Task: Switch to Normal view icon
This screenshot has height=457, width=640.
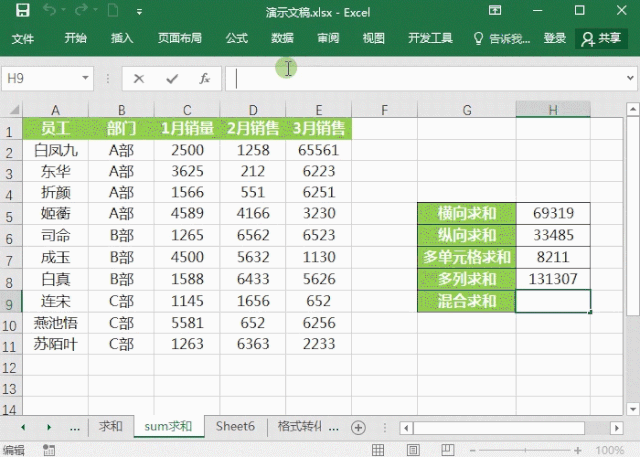Action: pyautogui.click(x=378, y=450)
